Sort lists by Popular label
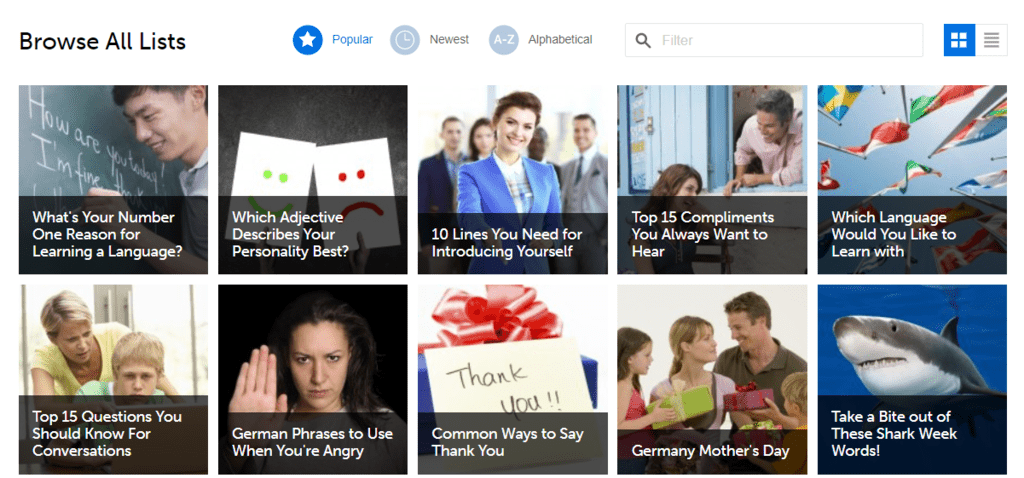The image size is (1024, 478). 352,40
